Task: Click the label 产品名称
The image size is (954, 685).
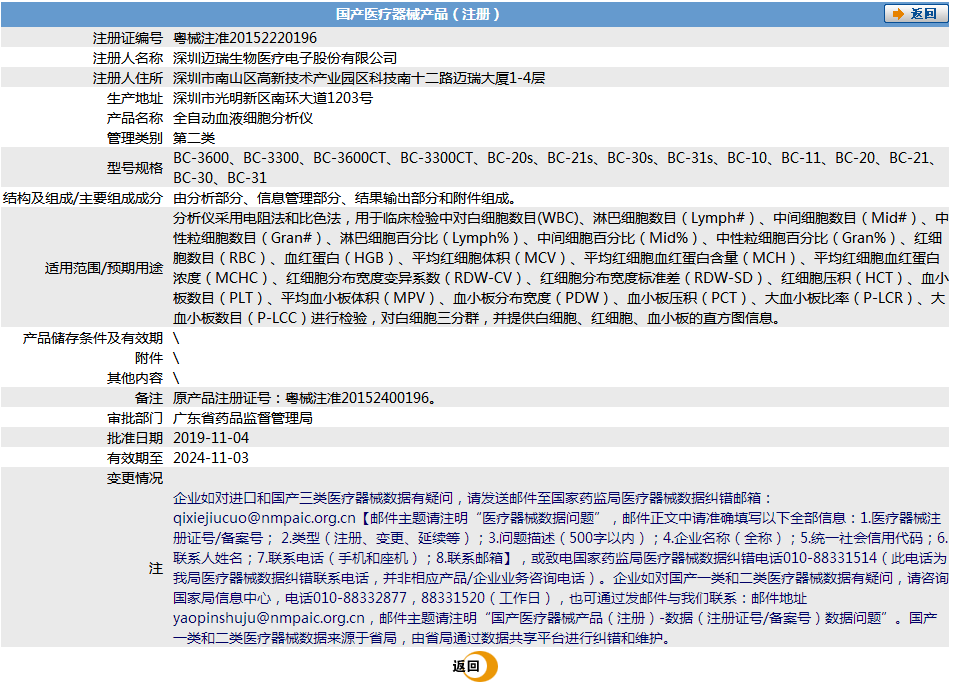Action: pyautogui.click(x=135, y=118)
